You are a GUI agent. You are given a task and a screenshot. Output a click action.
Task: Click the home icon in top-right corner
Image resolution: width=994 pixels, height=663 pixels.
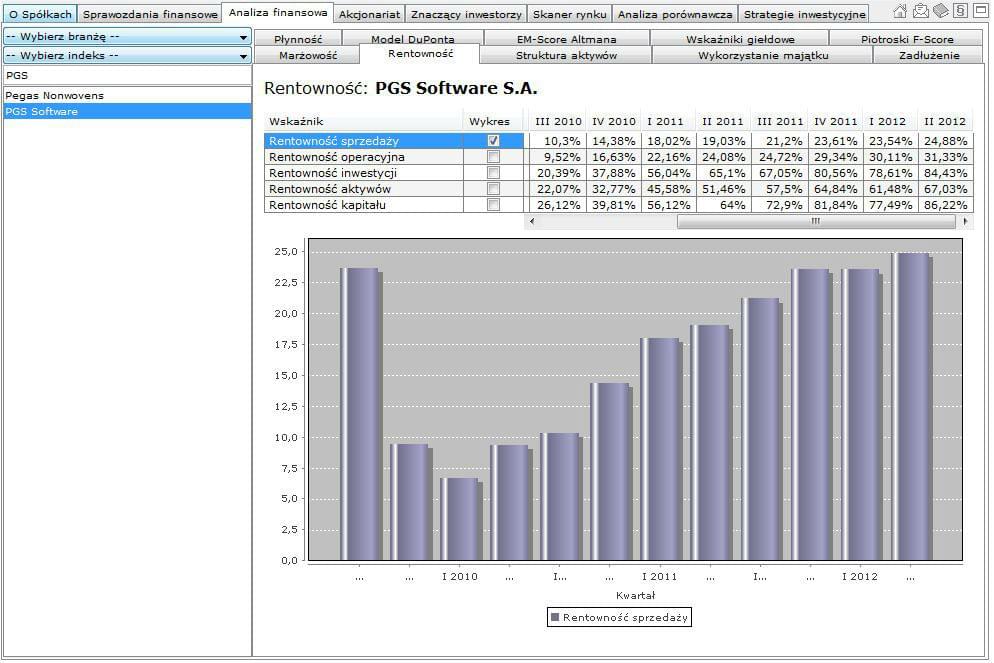901,11
